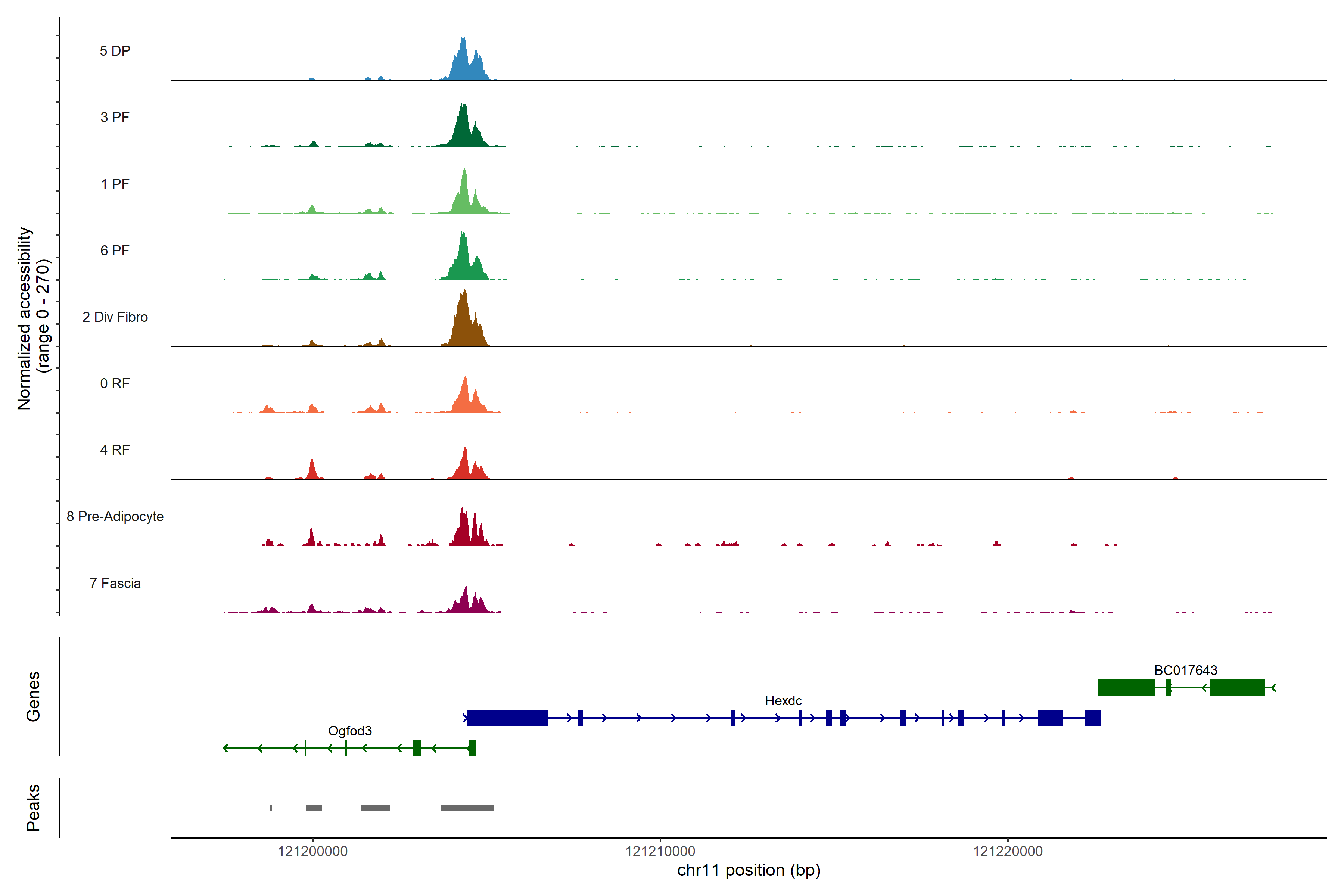Image resolution: width=1344 pixels, height=896 pixels.
Task: Click the 121210000 axis tick label
Action: pos(660,852)
